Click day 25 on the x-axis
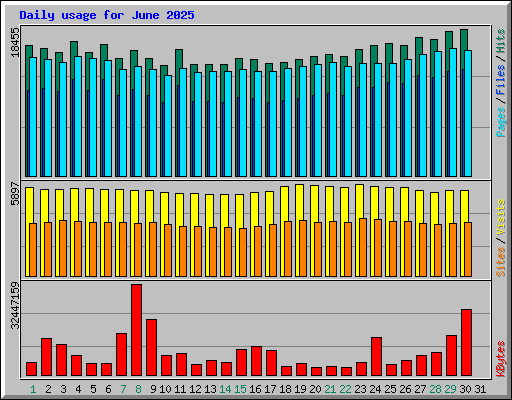Image resolution: width=512 pixels, height=400 pixels. coord(390,389)
